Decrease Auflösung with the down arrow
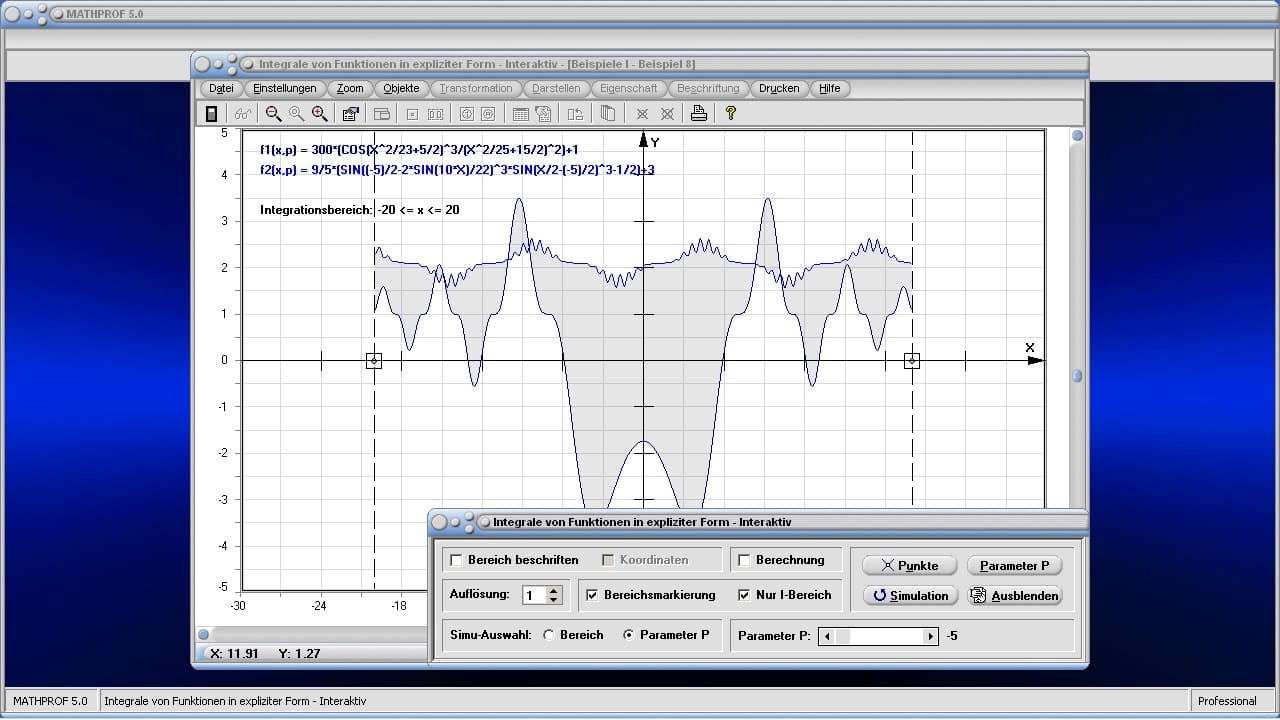The width and height of the screenshot is (1280, 720). pos(554,600)
